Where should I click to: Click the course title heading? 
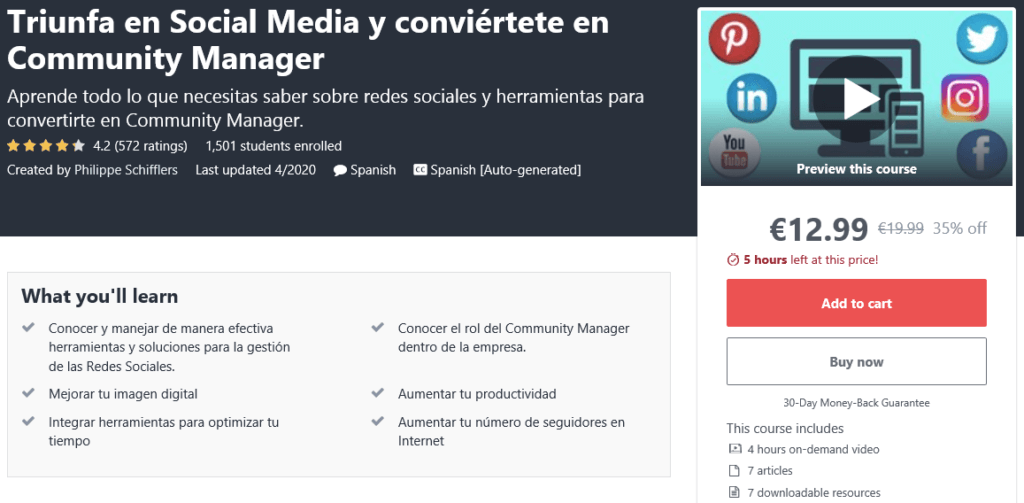308,40
